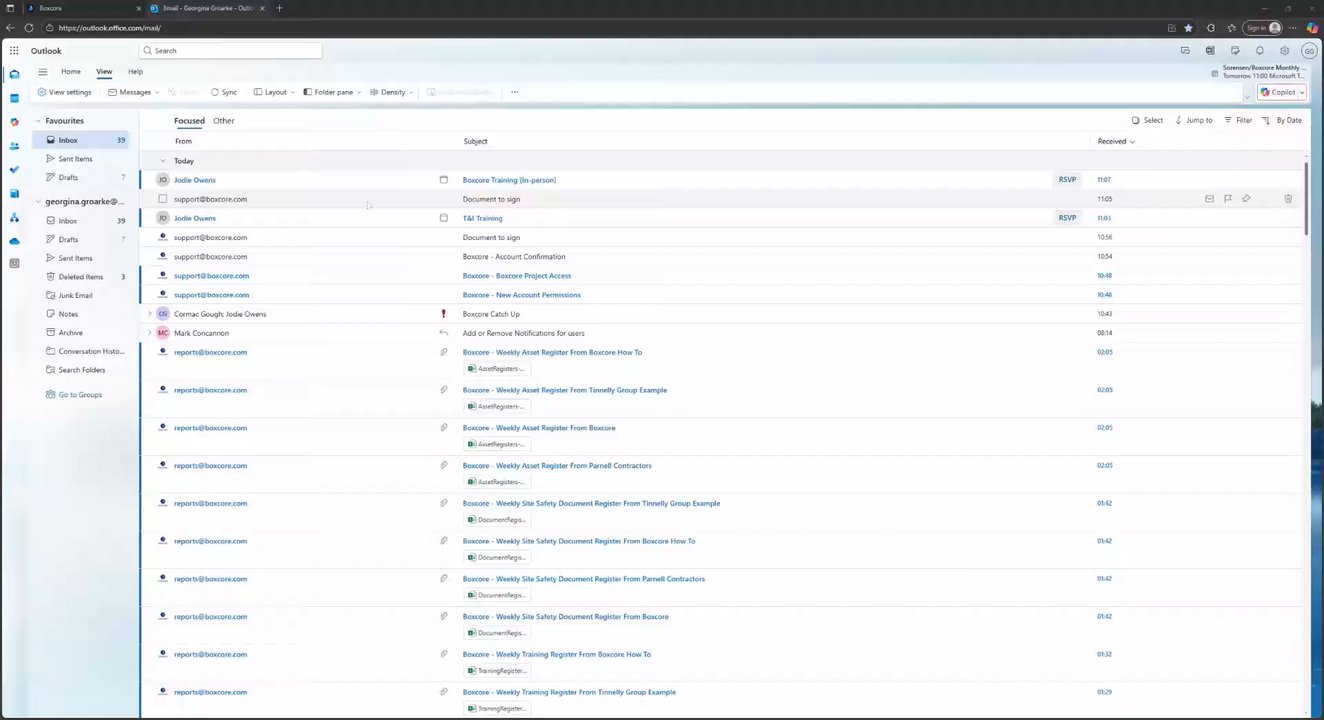This screenshot has width=1324, height=720.
Task: Open the Settings gear in Outlook header
Action: (1285, 50)
